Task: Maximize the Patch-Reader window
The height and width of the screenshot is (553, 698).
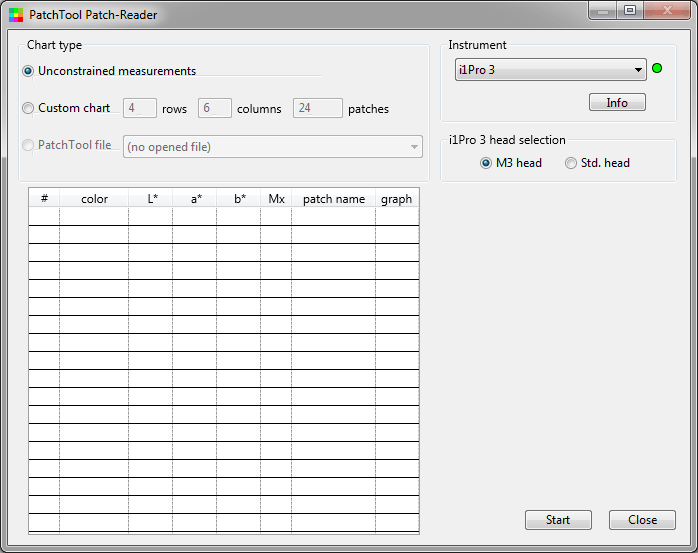Action: (x=630, y=11)
